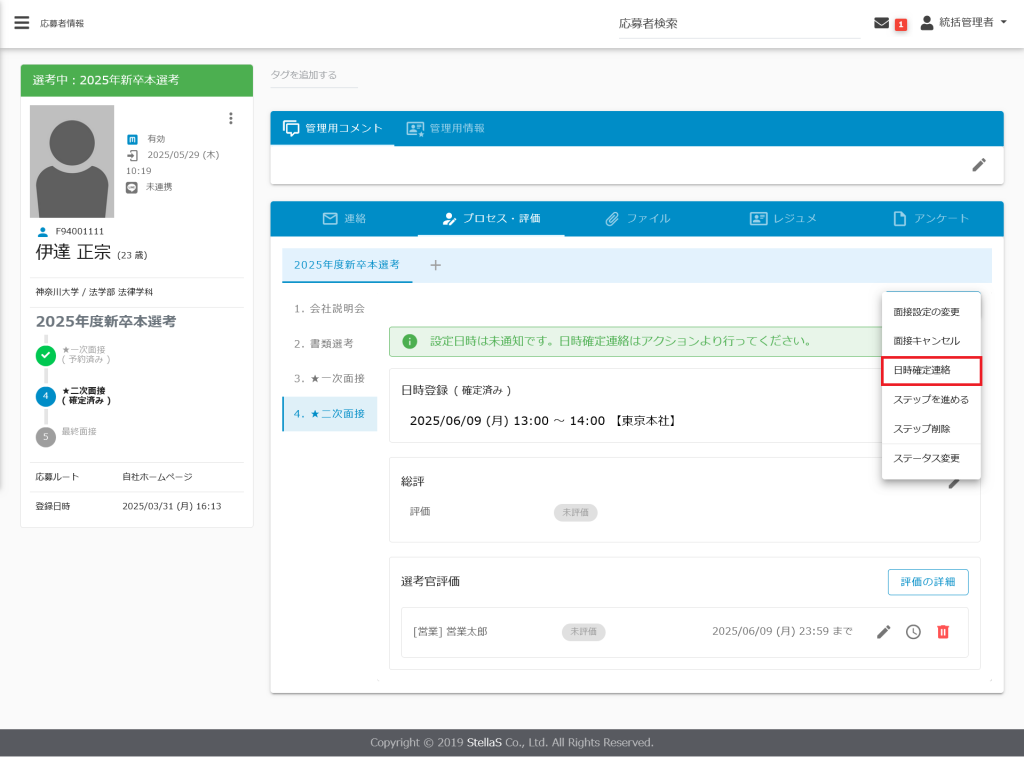Switch to 管理用情報 tab
Image resolution: width=1024 pixels, height=757 pixels.
446,128
